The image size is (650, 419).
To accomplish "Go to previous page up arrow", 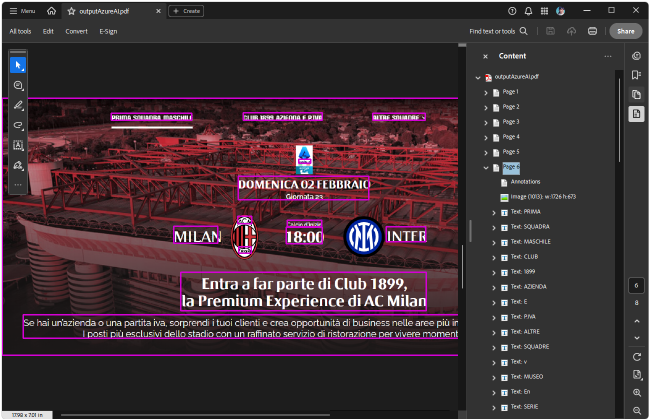I will coord(637,321).
